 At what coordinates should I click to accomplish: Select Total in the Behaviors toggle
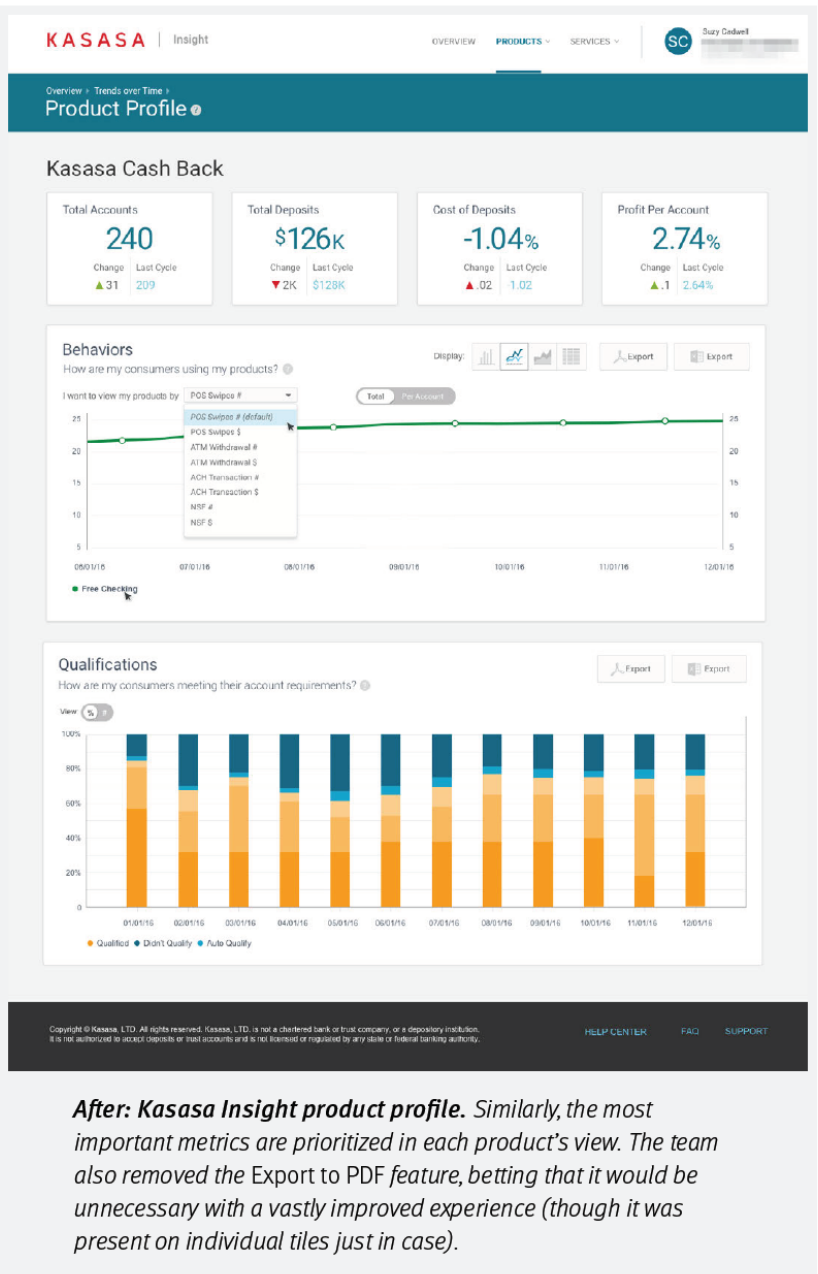[x=375, y=397]
